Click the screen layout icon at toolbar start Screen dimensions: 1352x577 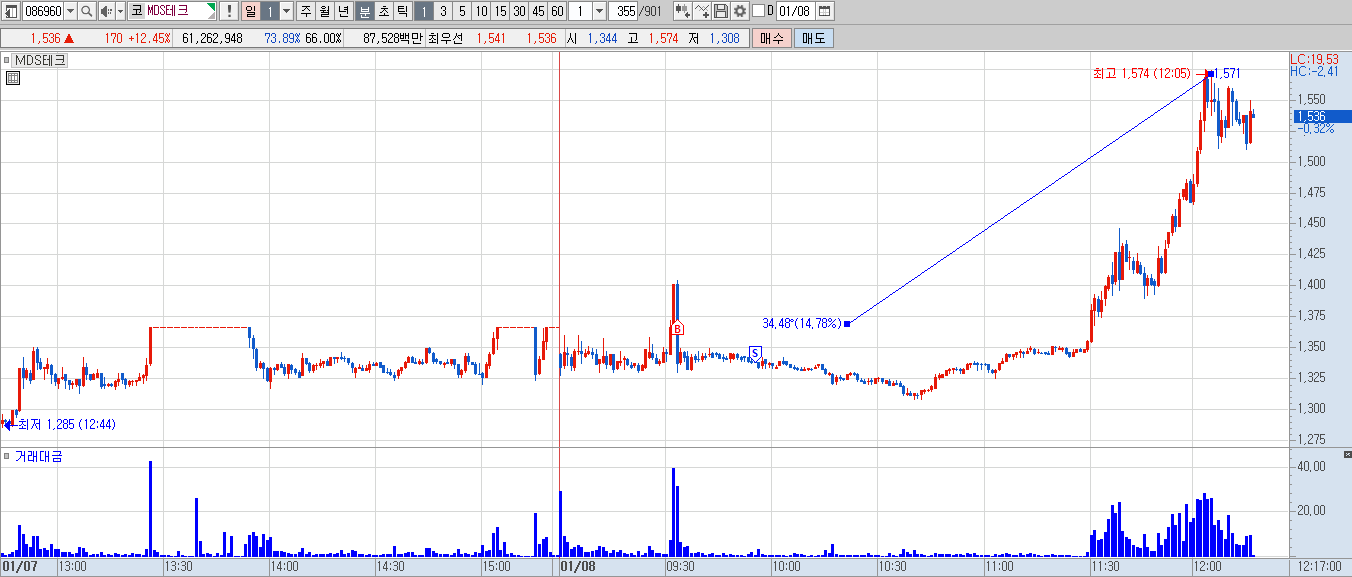pyautogui.click(x=11, y=11)
